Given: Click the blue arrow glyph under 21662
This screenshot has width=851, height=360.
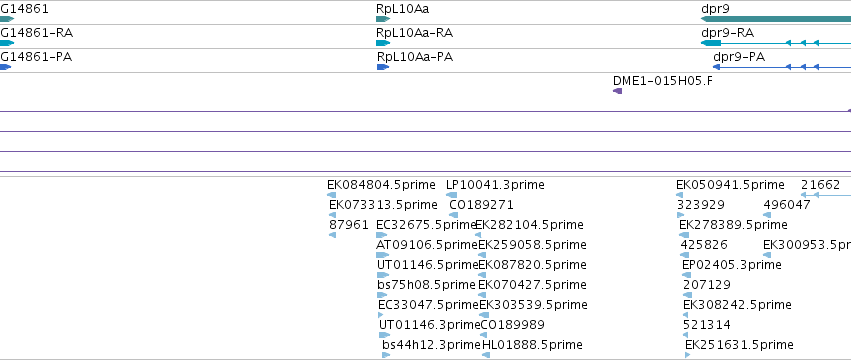Looking at the screenshot, I should 826,195.
